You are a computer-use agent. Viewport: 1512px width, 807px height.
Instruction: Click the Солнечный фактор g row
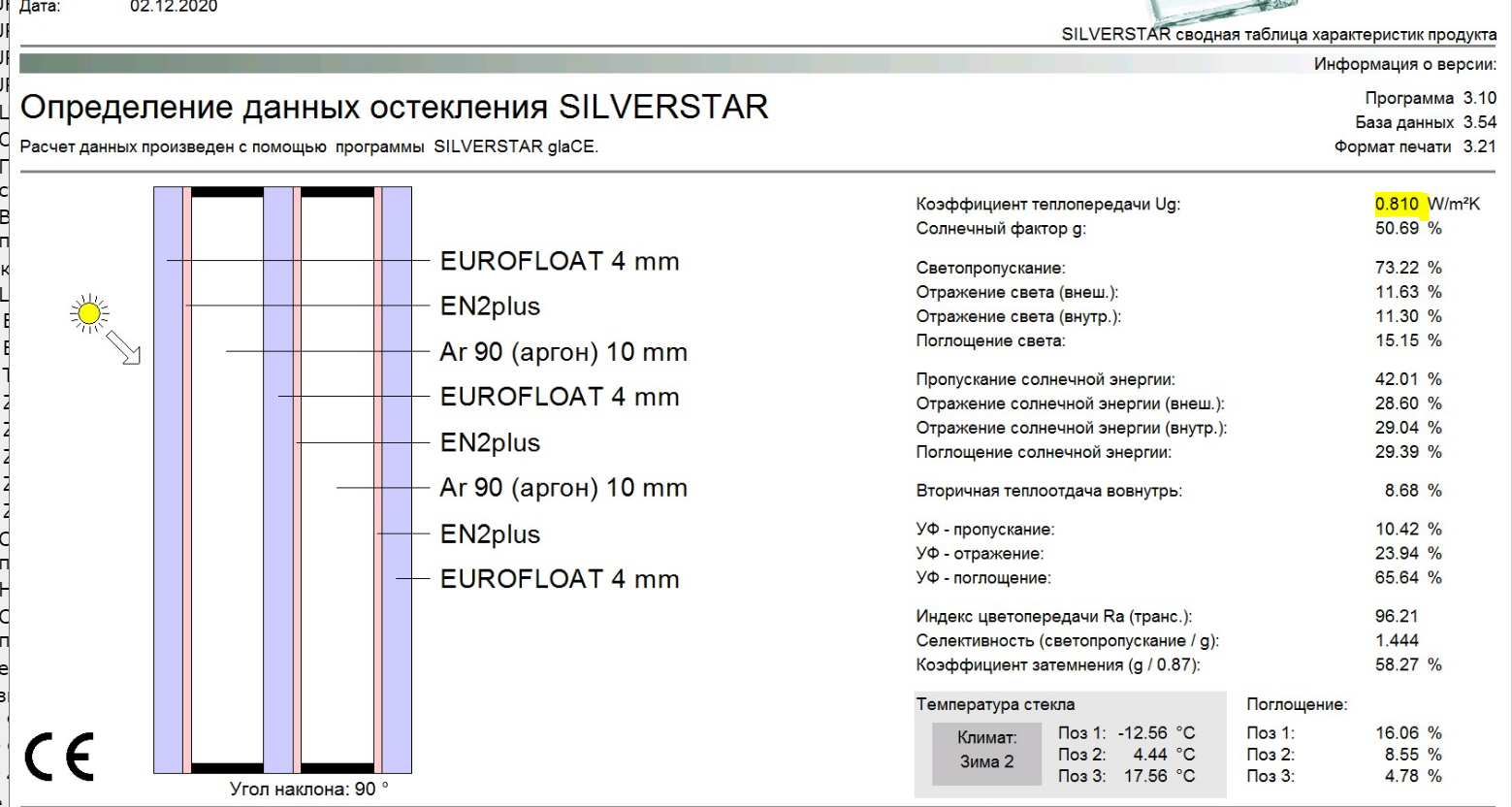[x=1178, y=229]
